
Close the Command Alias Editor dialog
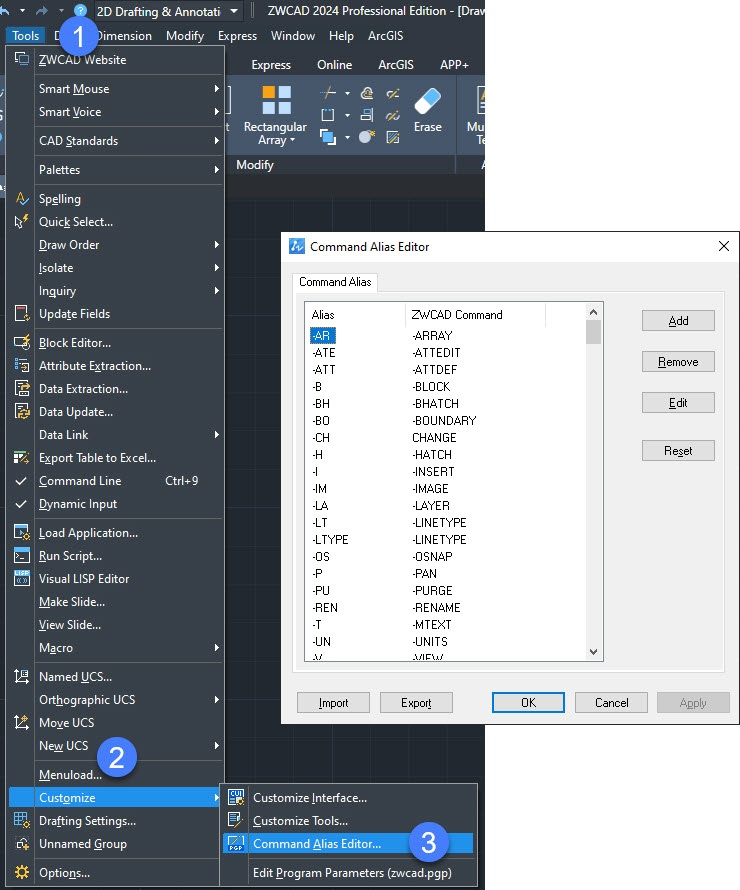724,246
